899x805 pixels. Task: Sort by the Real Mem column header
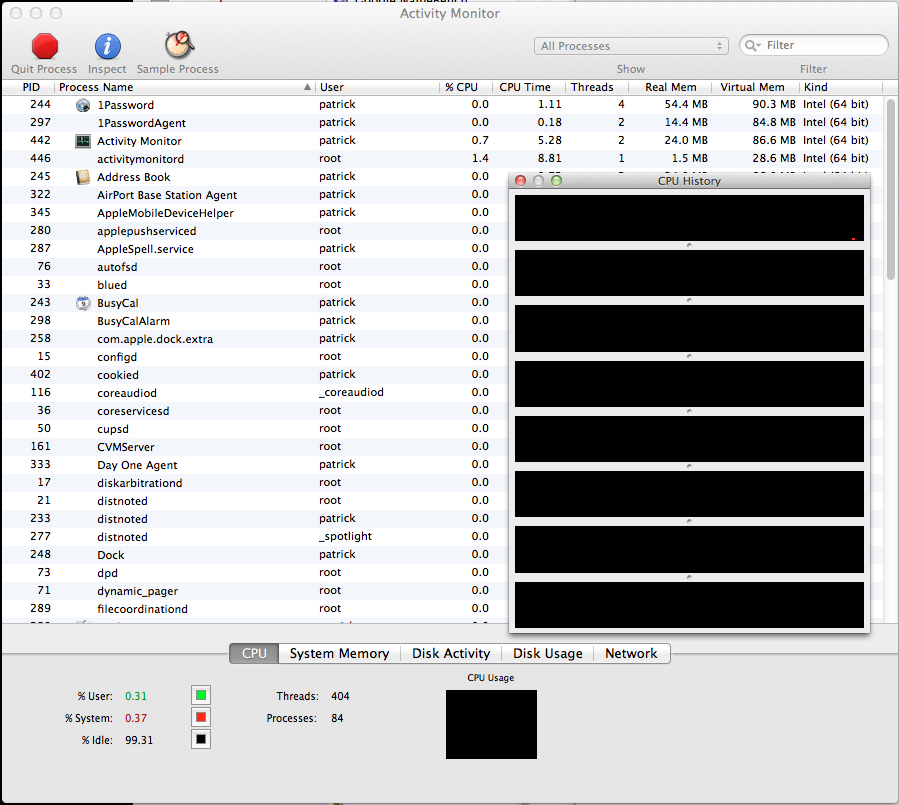670,87
